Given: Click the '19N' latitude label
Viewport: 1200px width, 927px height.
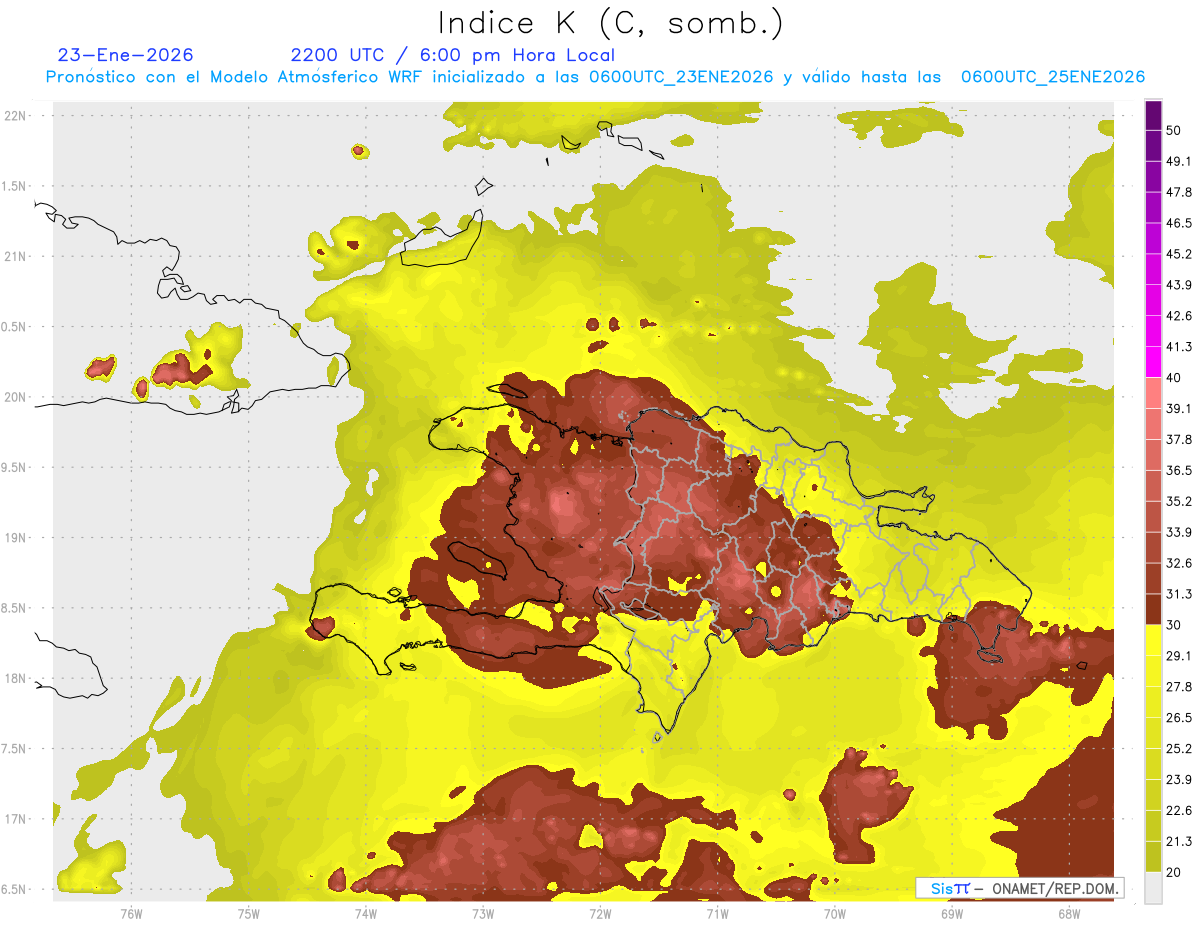Looking at the screenshot, I should 16,537.
